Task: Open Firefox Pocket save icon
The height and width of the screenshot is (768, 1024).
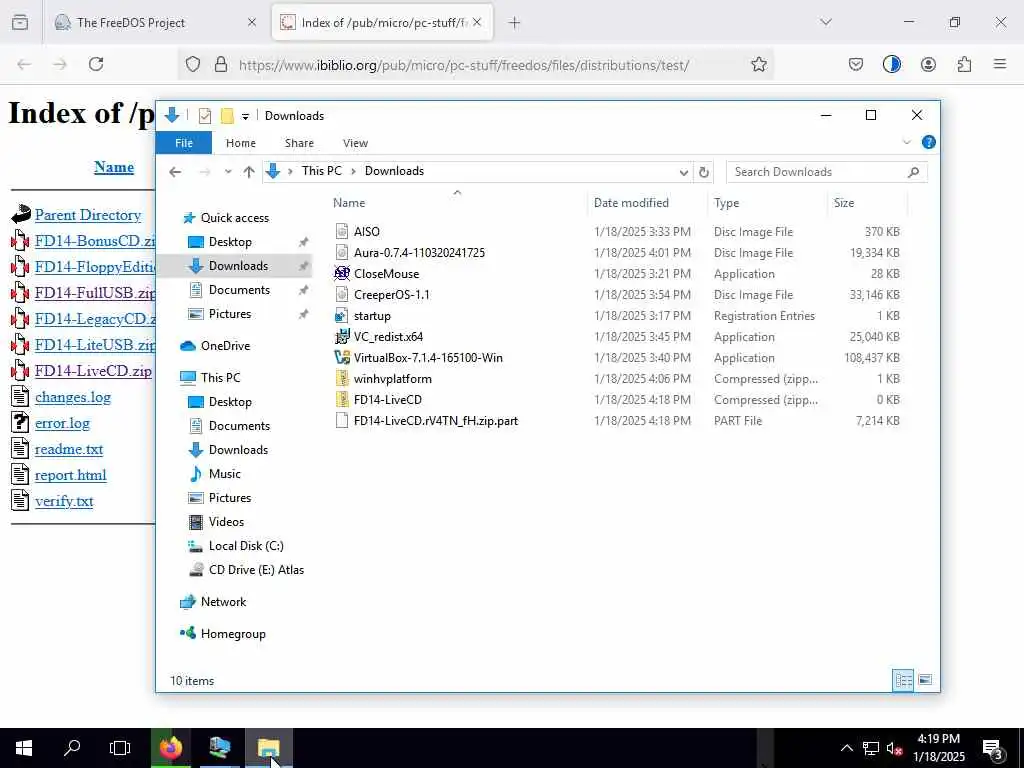Action: pyautogui.click(x=856, y=64)
